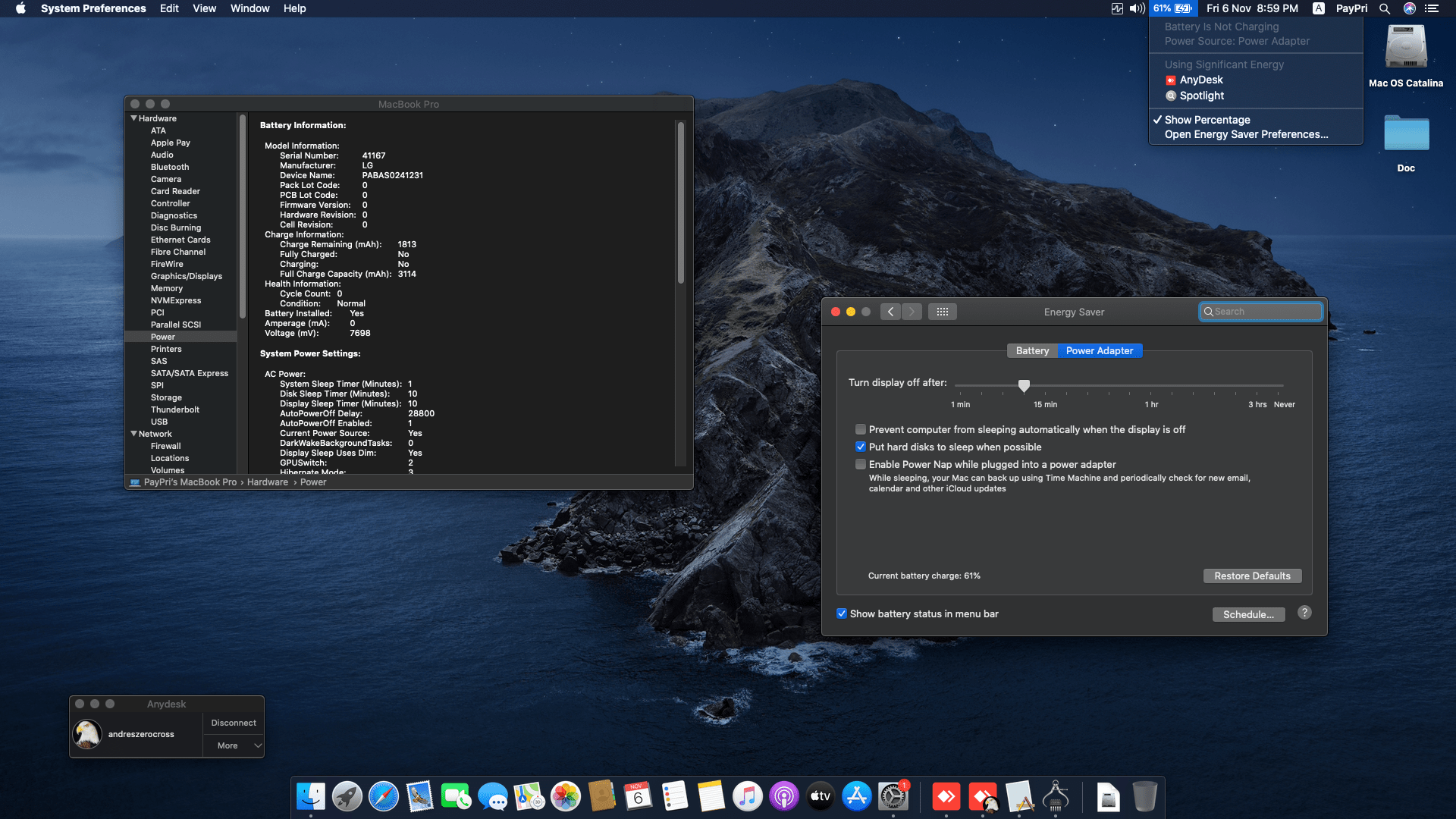
Task: Open the App Store icon in dock
Action: click(x=857, y=797)
